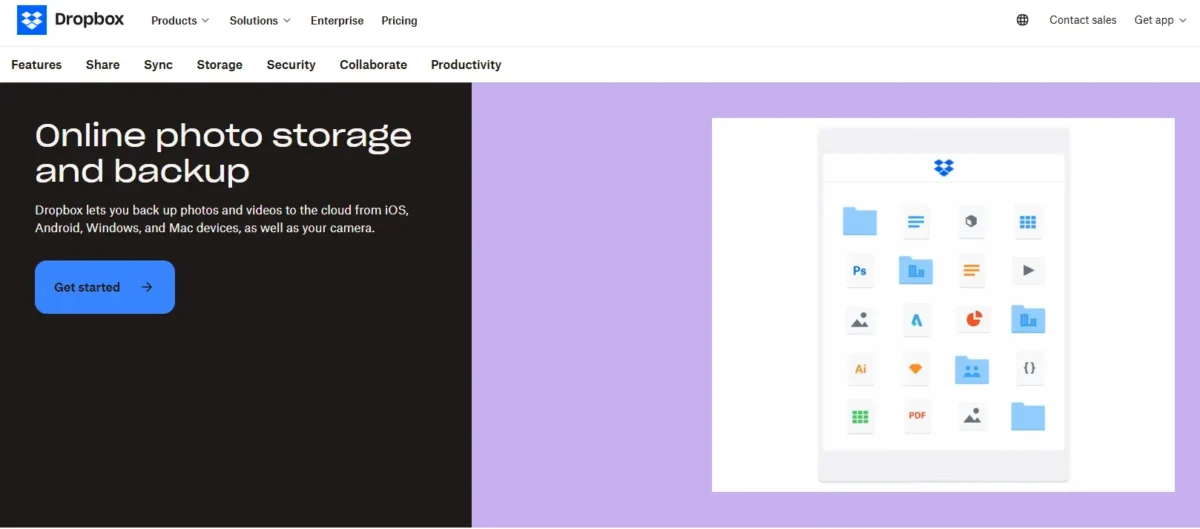Click the Contact sales link
The width and height of the screenshot is (1200, 529).
pyautogui.click(x=1083, y=20)
